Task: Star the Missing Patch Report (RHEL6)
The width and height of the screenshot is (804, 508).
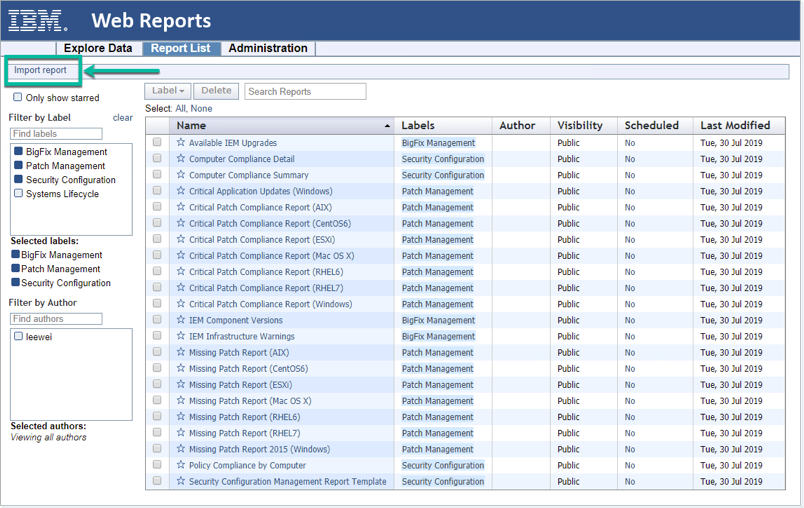Action: (180, 417)
